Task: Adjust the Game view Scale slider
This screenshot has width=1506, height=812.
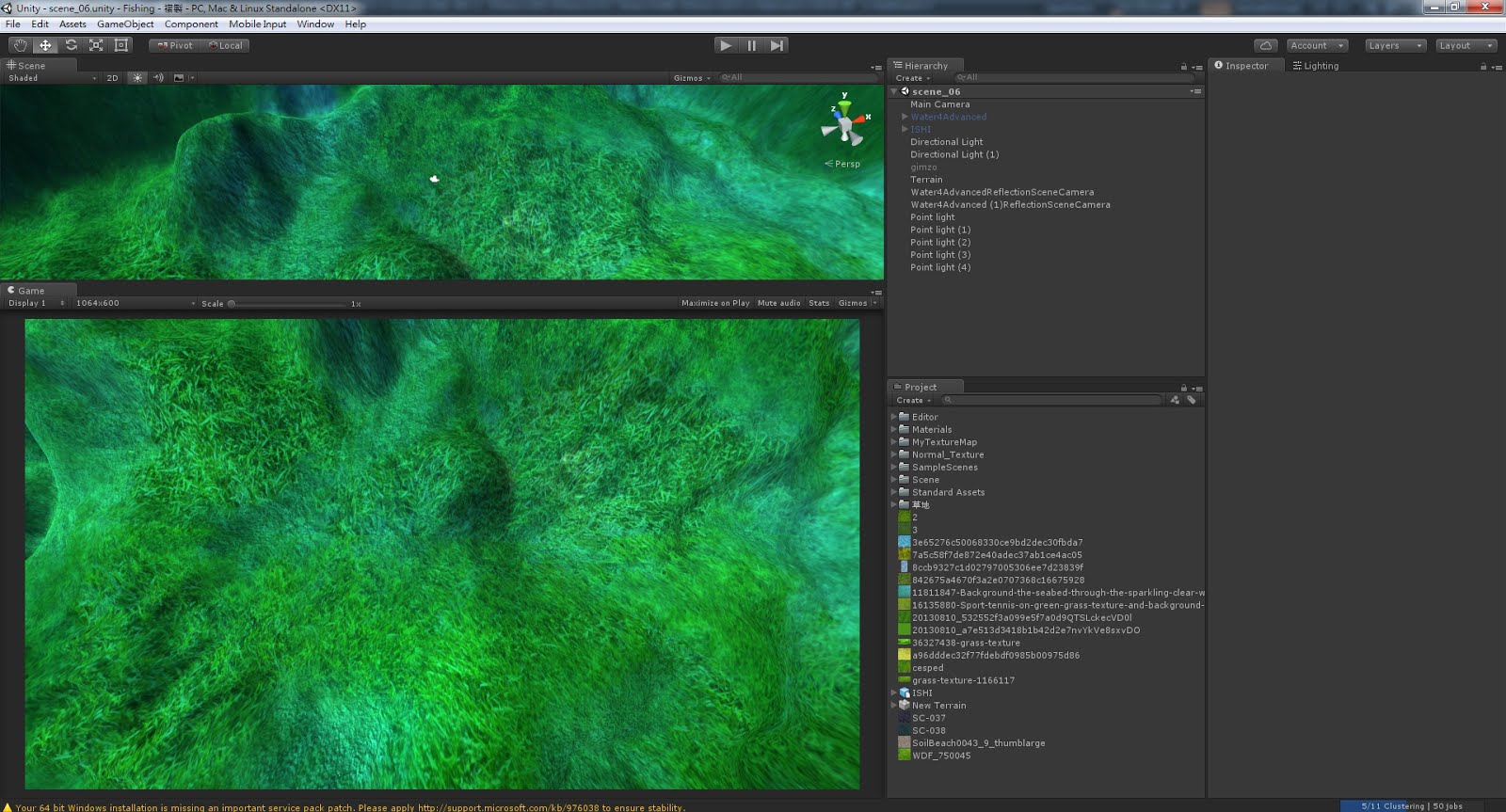Action: coord(289,304)
